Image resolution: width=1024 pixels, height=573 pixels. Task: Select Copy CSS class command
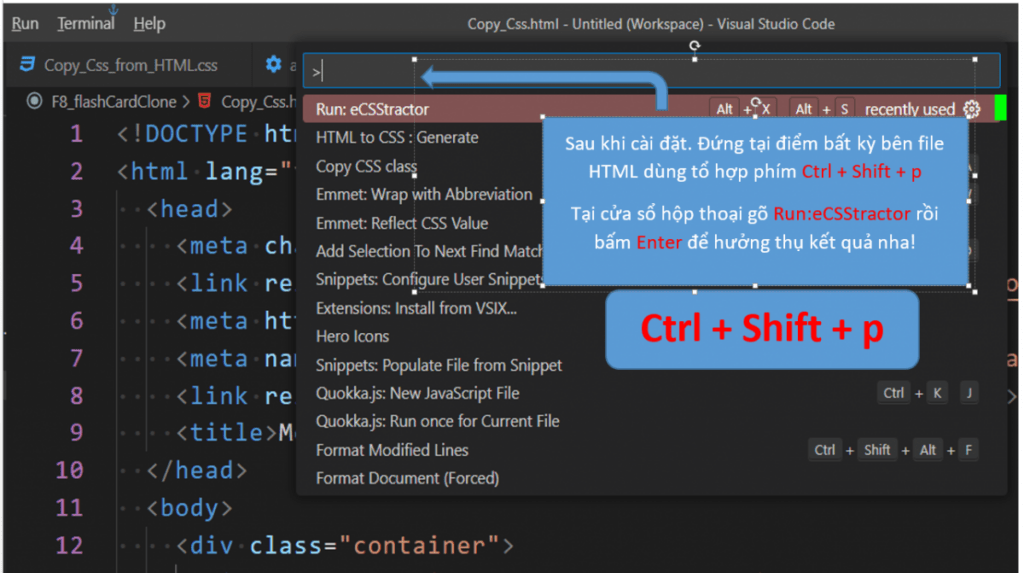[366, 167]
